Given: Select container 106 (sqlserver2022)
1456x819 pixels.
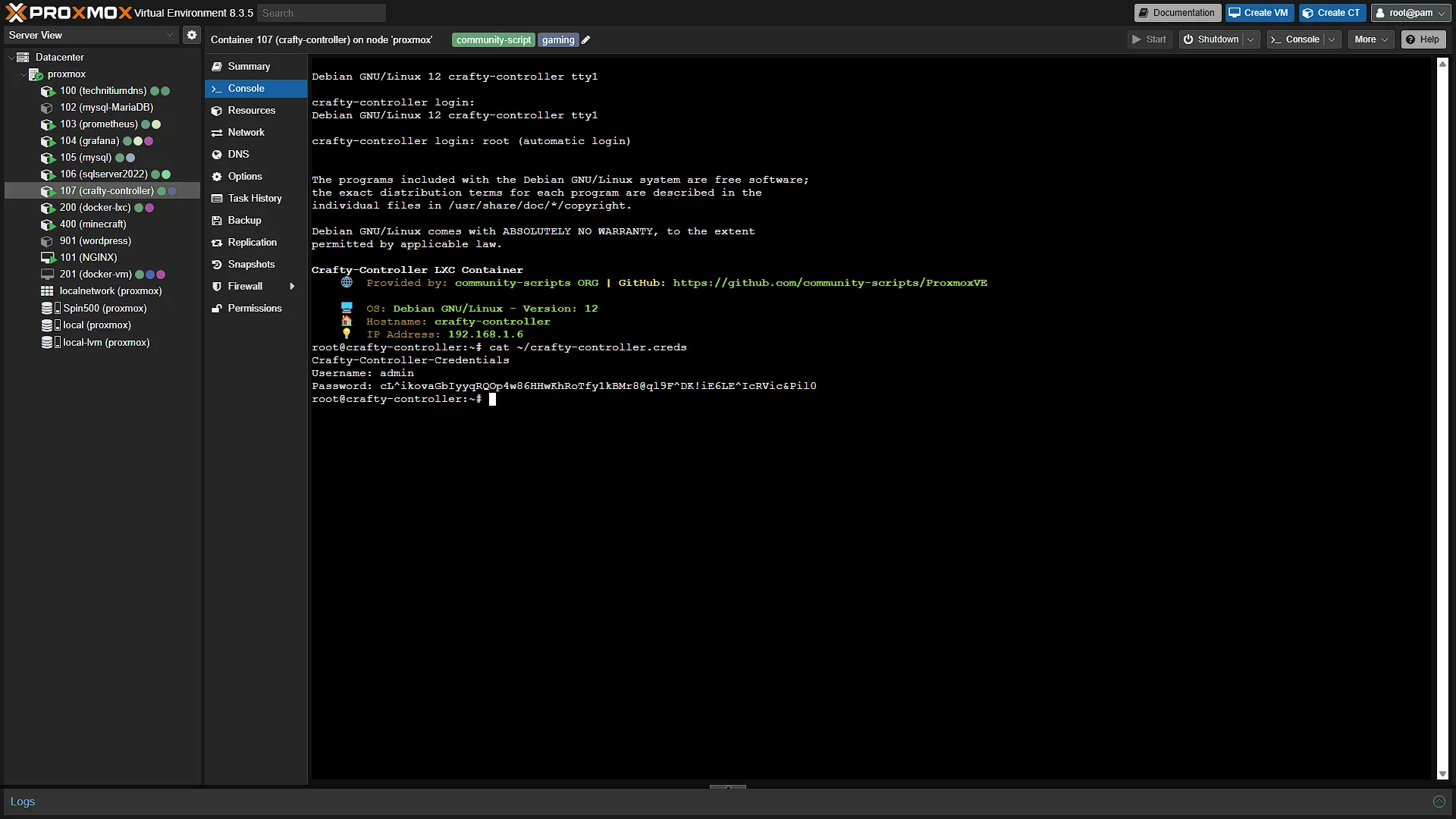Looking at the screenshot, I should [104, 174].
